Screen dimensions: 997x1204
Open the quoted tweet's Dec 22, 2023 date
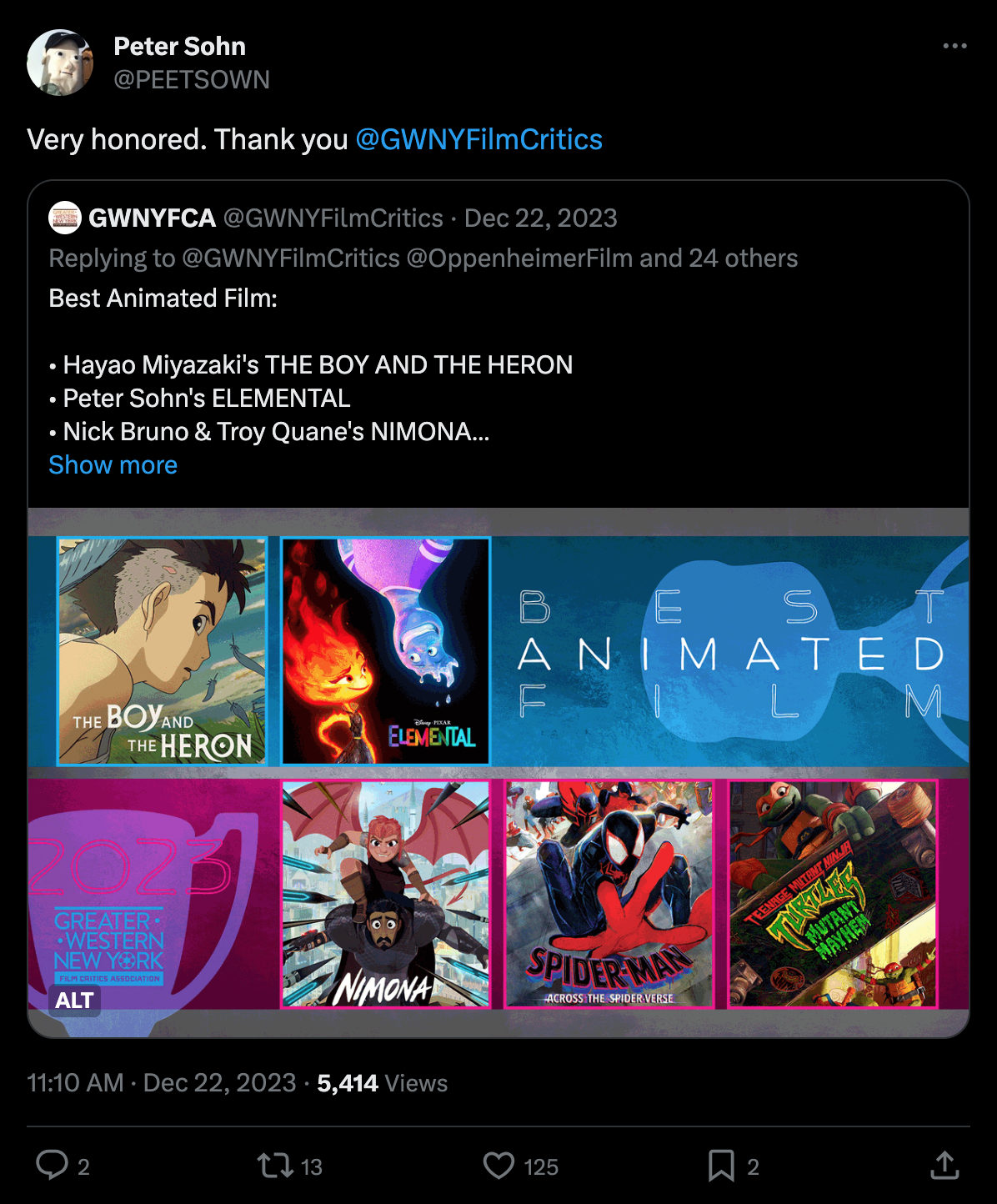click(540, 218)
